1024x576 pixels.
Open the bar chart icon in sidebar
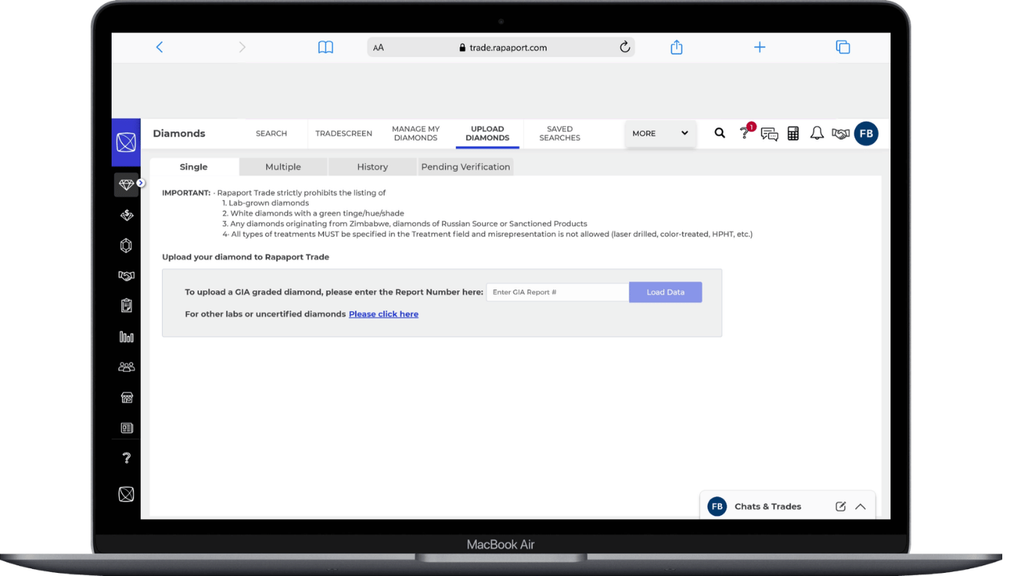(126, 336)
